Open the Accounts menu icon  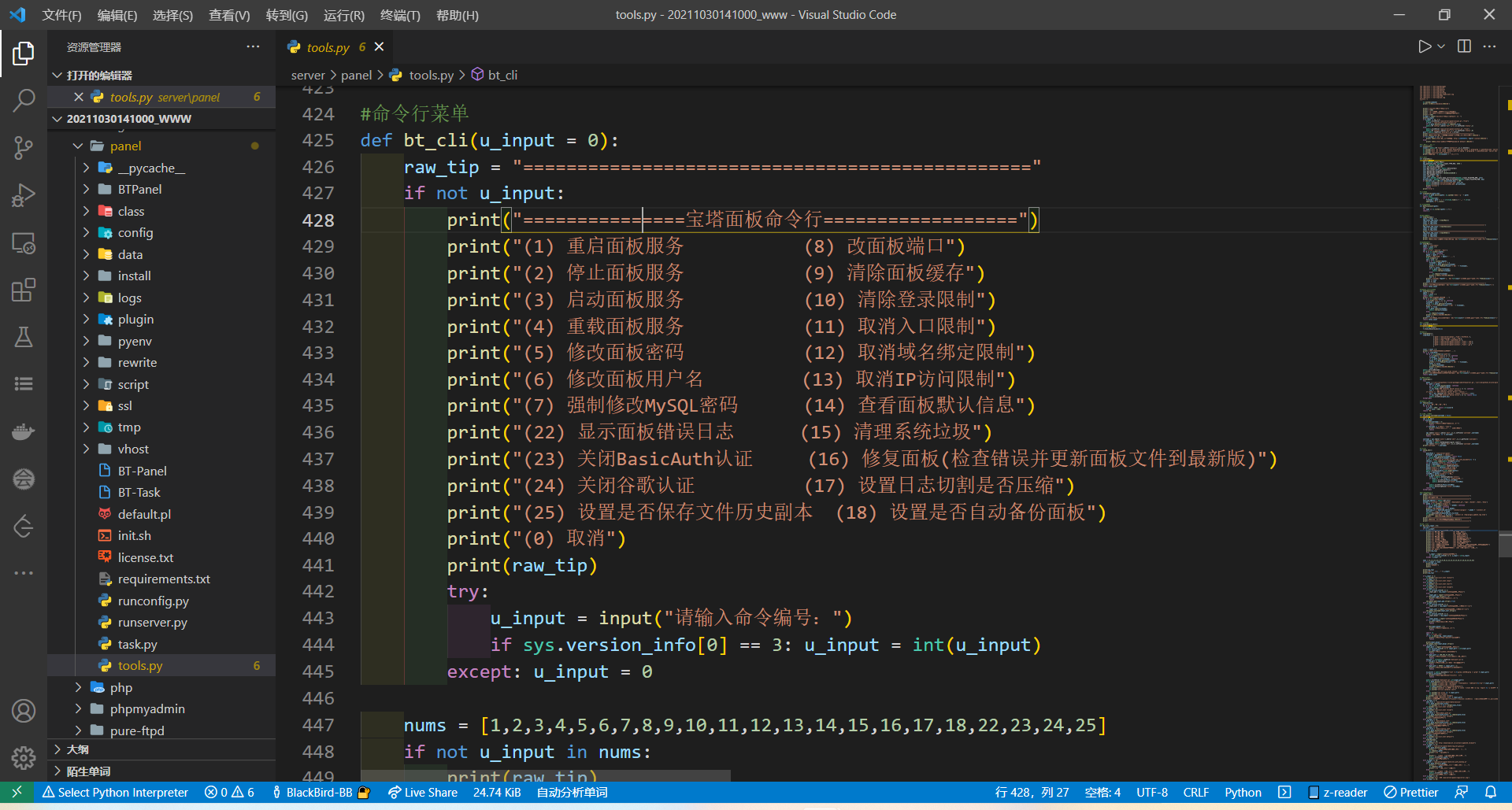pos(24,711)
